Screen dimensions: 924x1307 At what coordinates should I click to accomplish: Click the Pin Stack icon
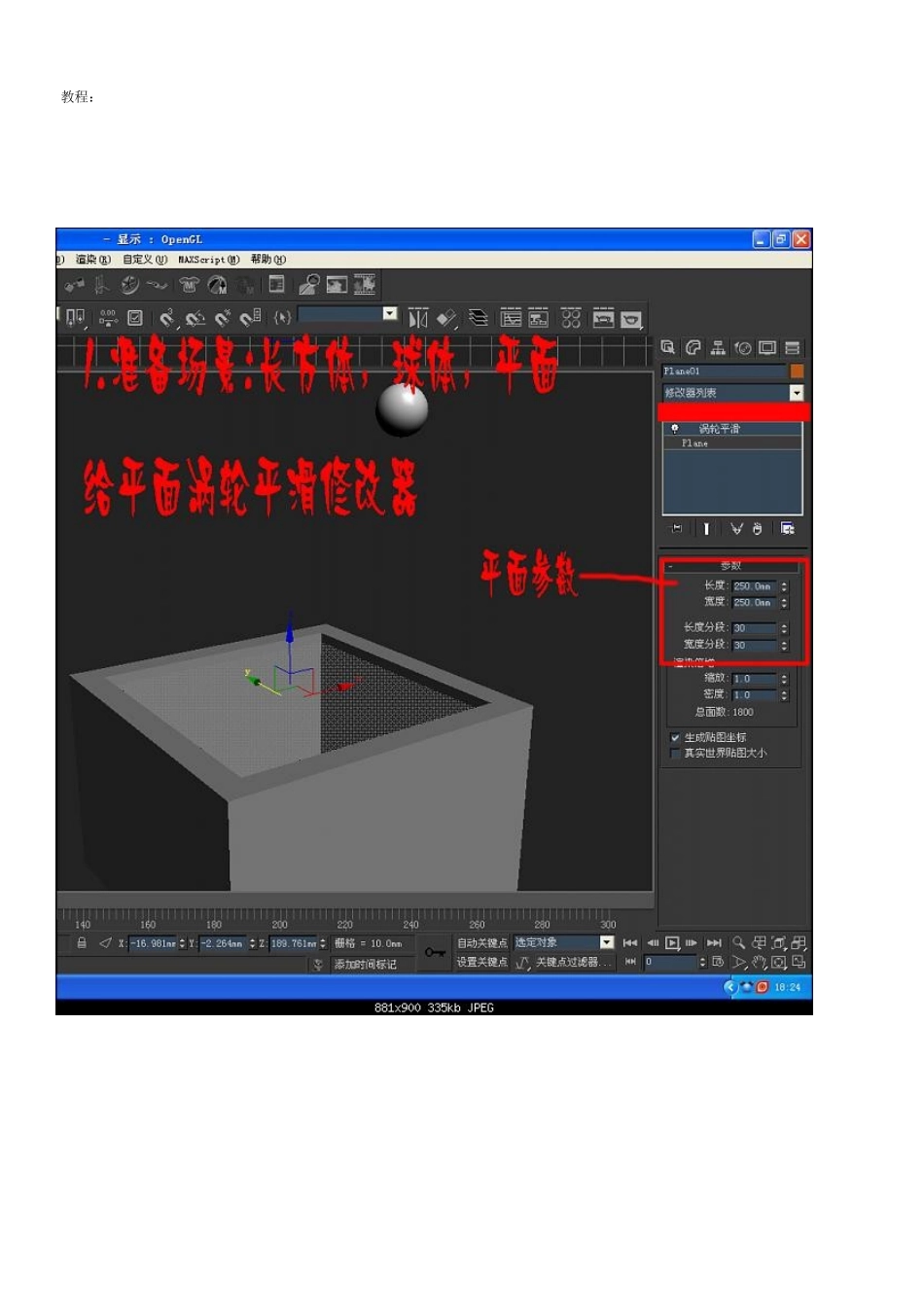click(x=677, y=528)
